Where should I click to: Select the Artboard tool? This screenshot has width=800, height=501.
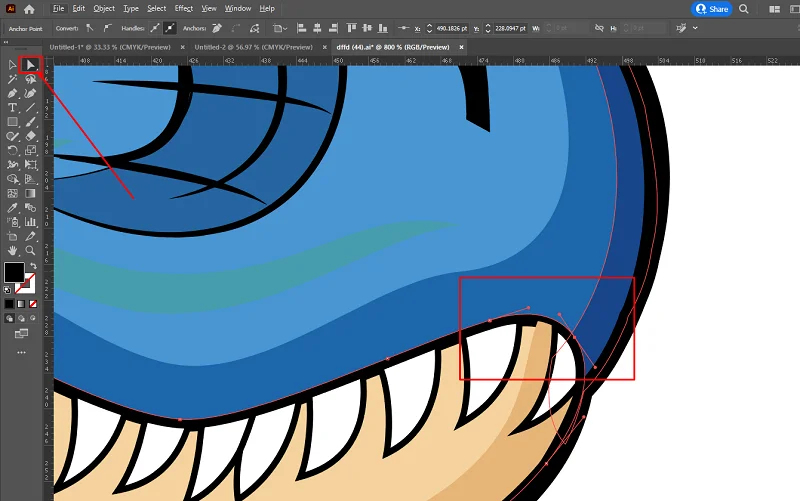point(12,236)
